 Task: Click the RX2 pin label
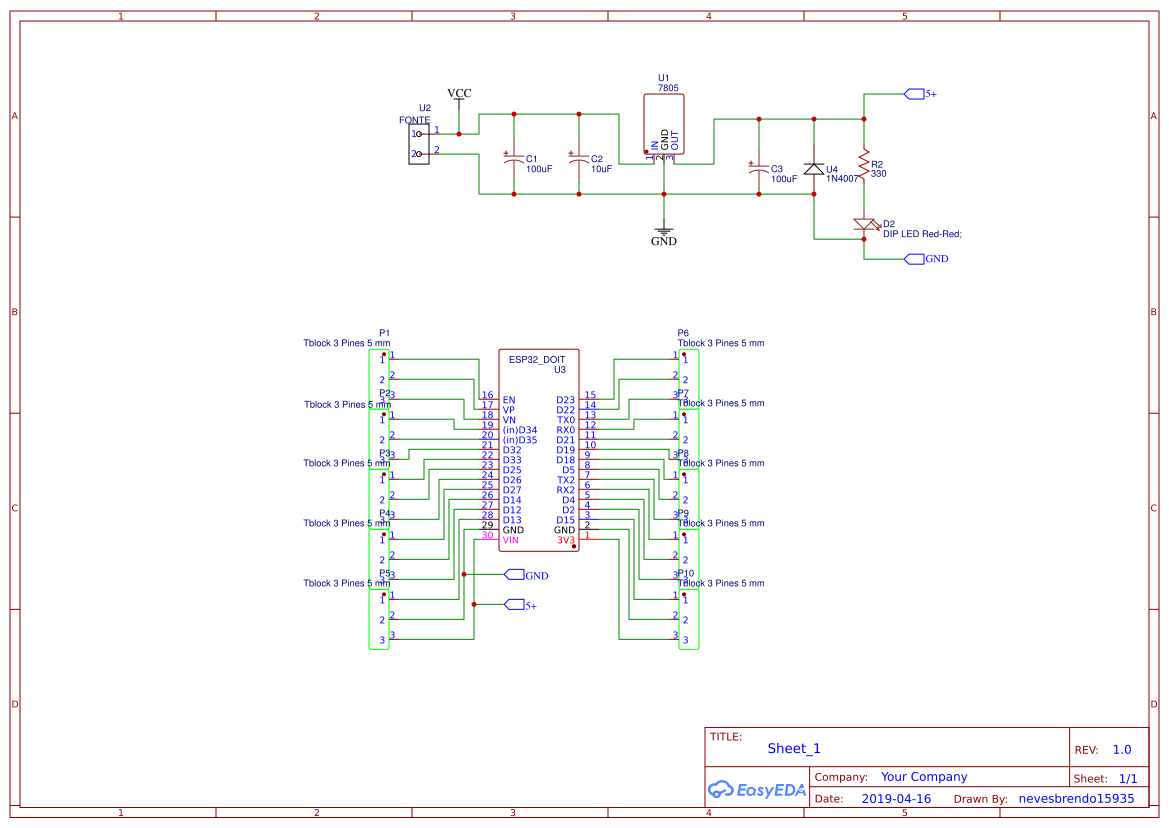point(566,490)
